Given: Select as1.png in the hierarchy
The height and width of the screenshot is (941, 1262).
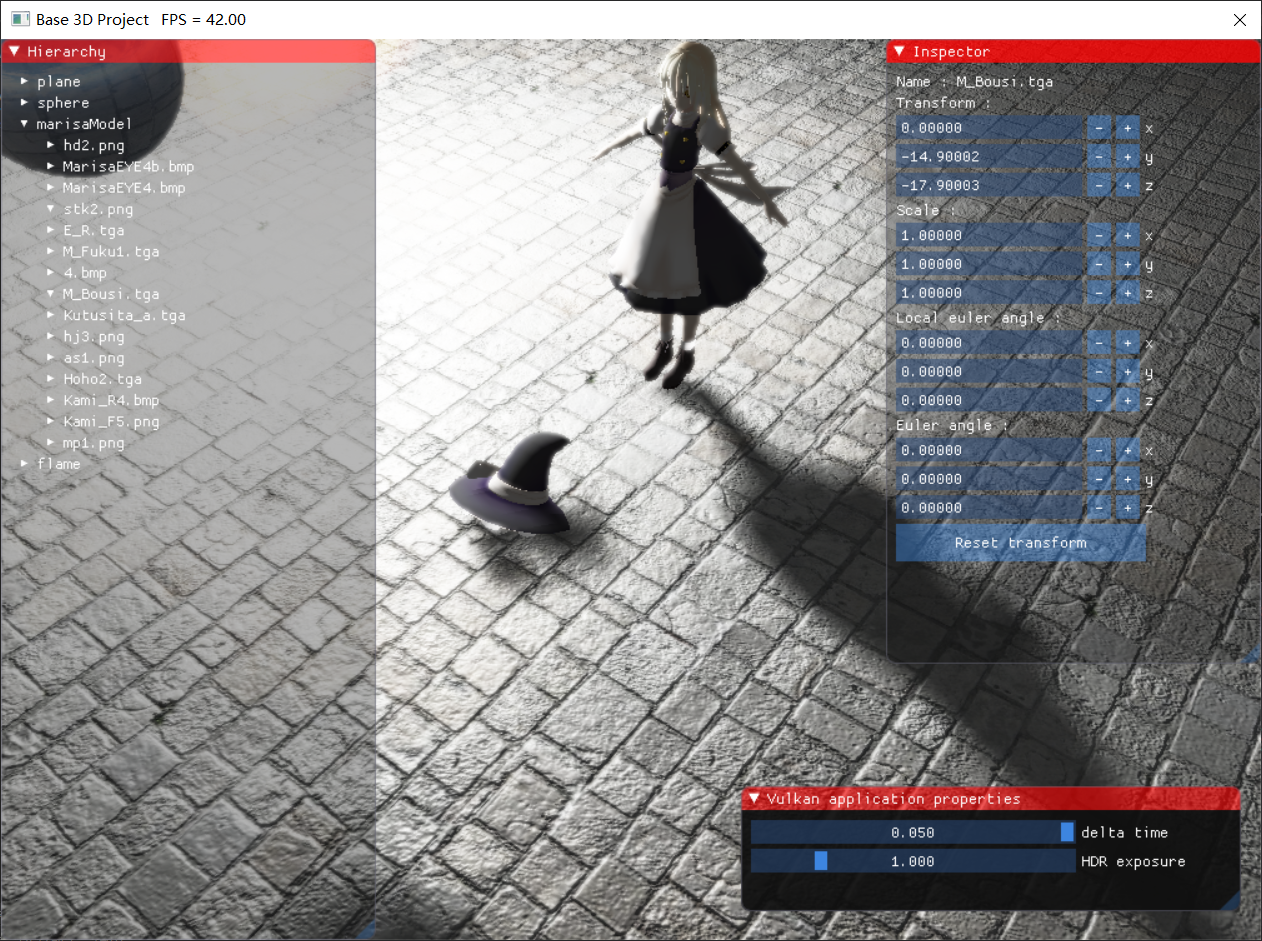Looking at the screenshot, I should pyautogui.click(x=93, y=358).
